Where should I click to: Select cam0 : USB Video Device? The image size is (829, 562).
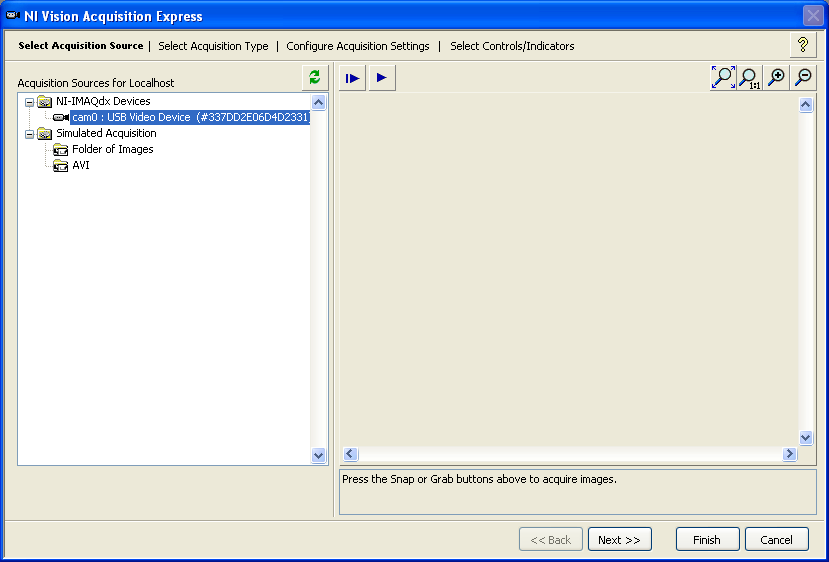pos(190,117)
